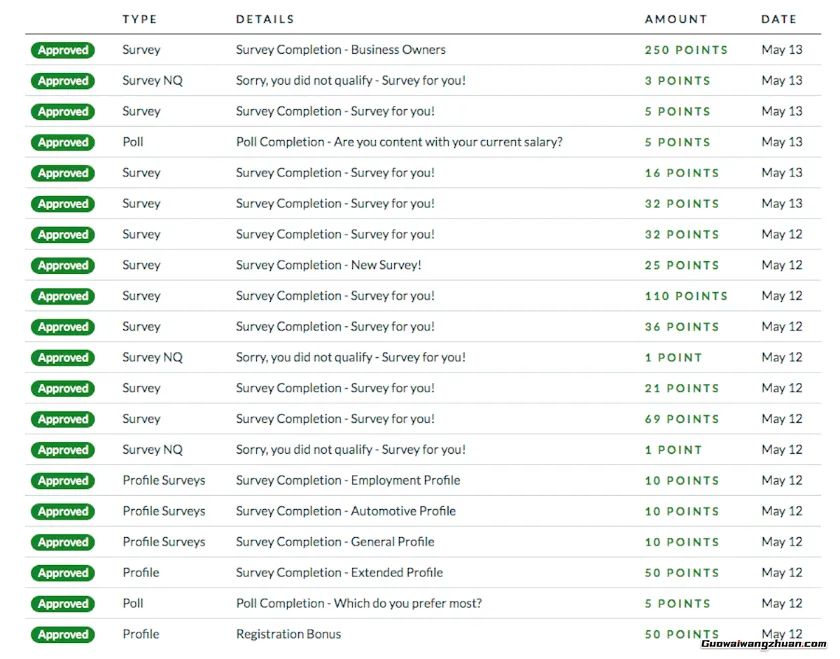Viewport: 840px width, 659px height.
Task: Click Approved badge on the Extended Profile row
Action: pyautogui.click(x=62, y=573)
